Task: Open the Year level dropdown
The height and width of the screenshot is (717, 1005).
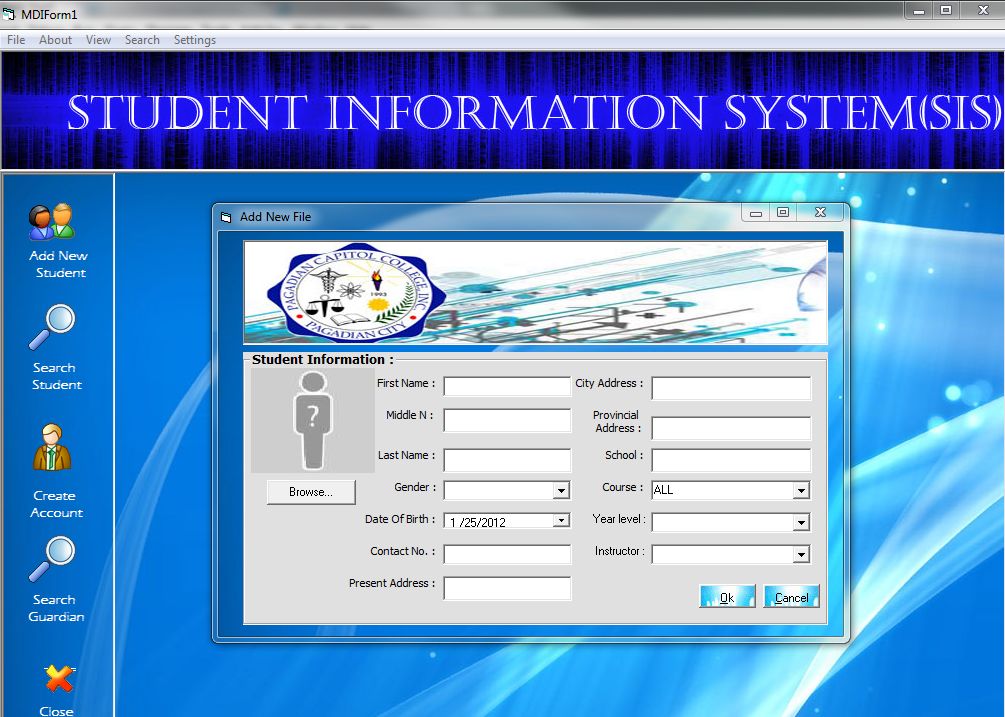Action: point(800,521)
